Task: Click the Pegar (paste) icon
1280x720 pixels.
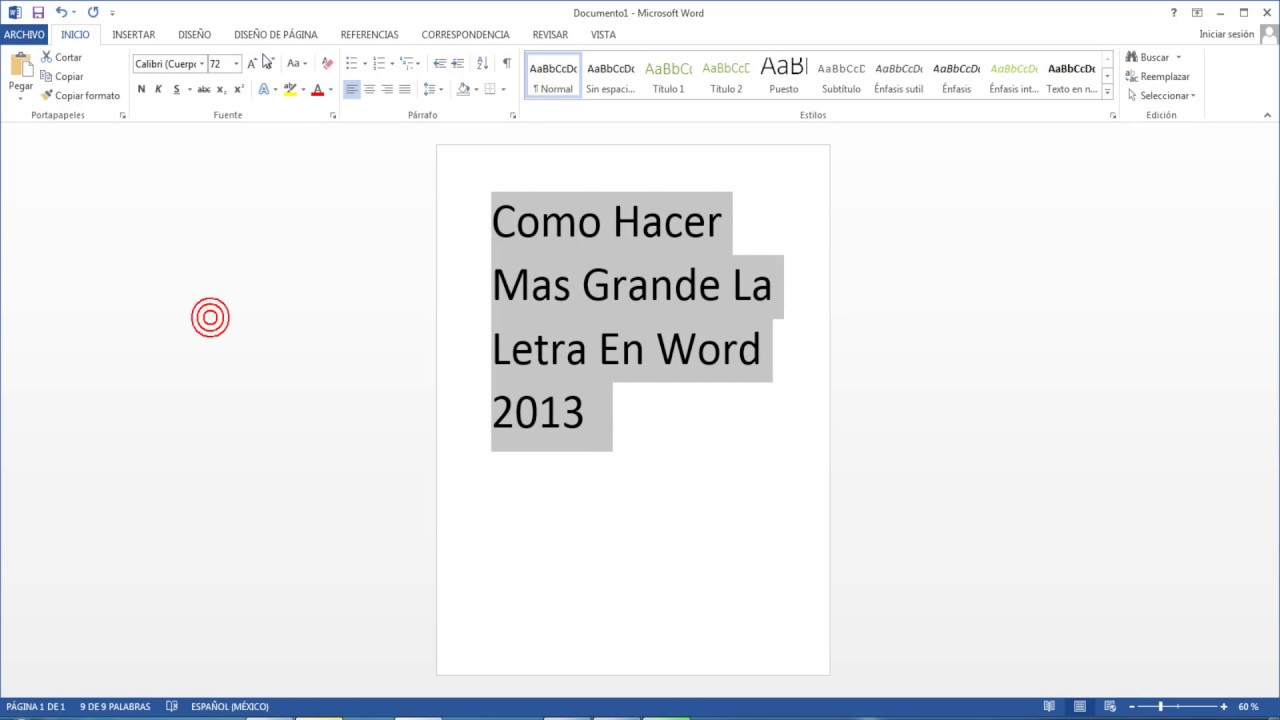Action: [x=21, y=66]
